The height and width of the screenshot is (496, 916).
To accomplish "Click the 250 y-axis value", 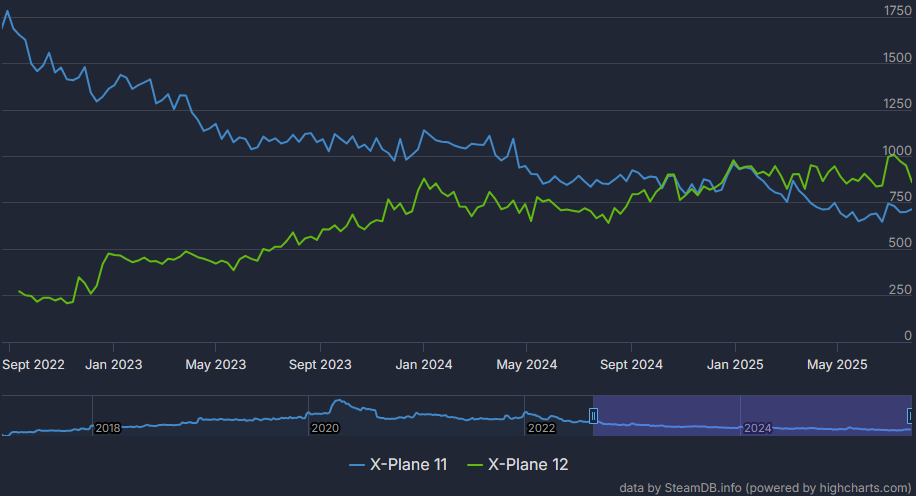I will (900, 289).
